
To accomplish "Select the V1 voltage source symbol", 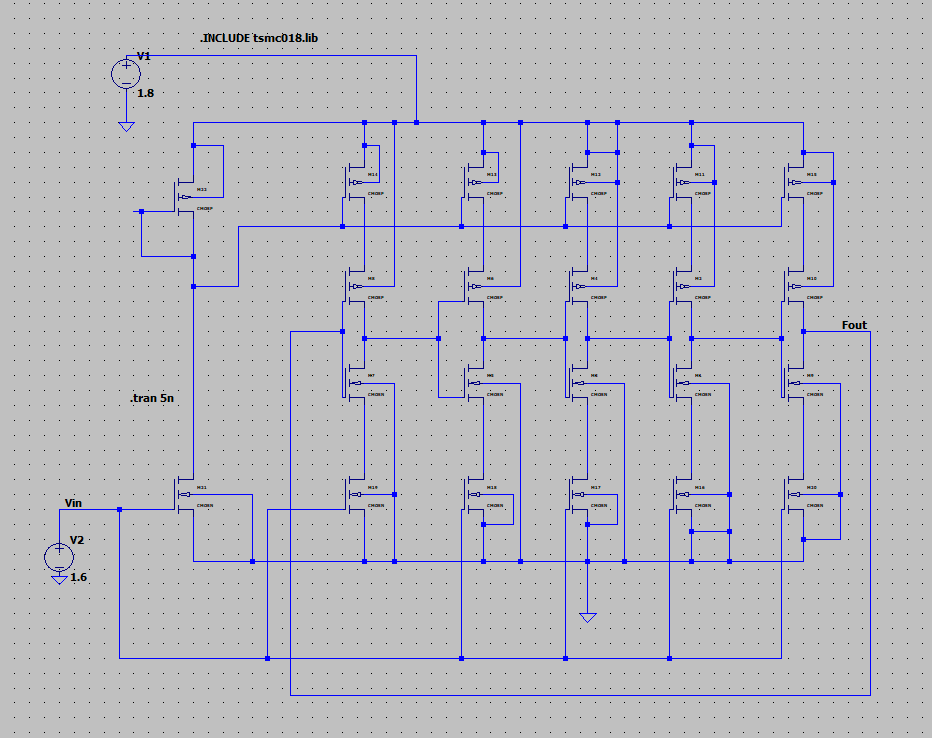I will [126, 73].
